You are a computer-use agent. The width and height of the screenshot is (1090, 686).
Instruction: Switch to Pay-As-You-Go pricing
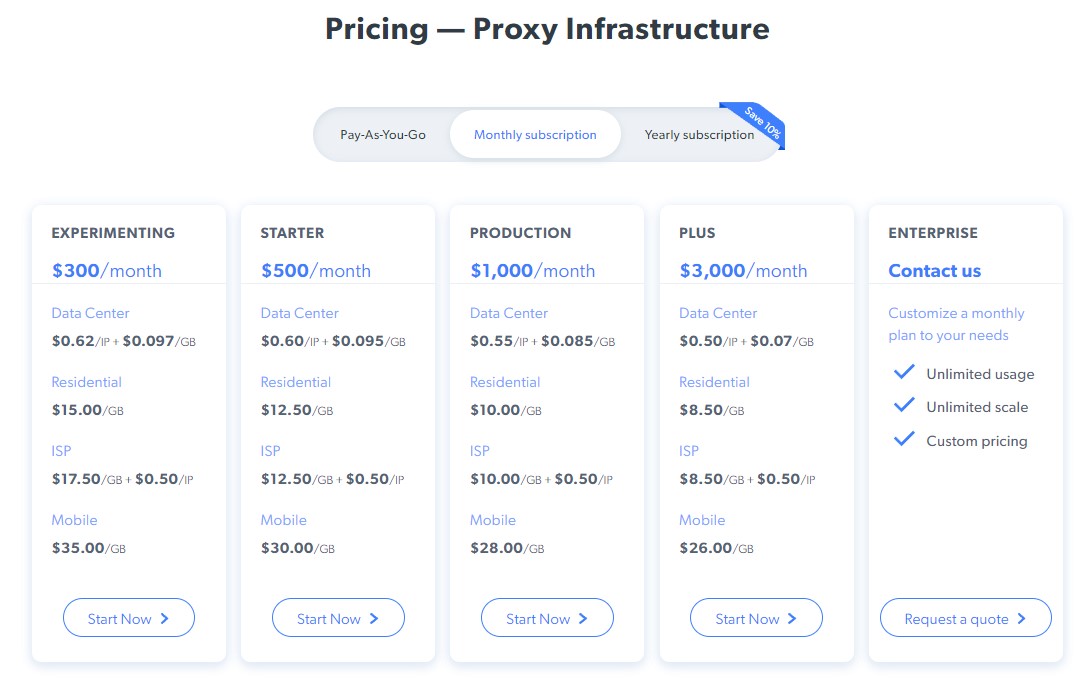pyautogui.click(x=383, y=135)
